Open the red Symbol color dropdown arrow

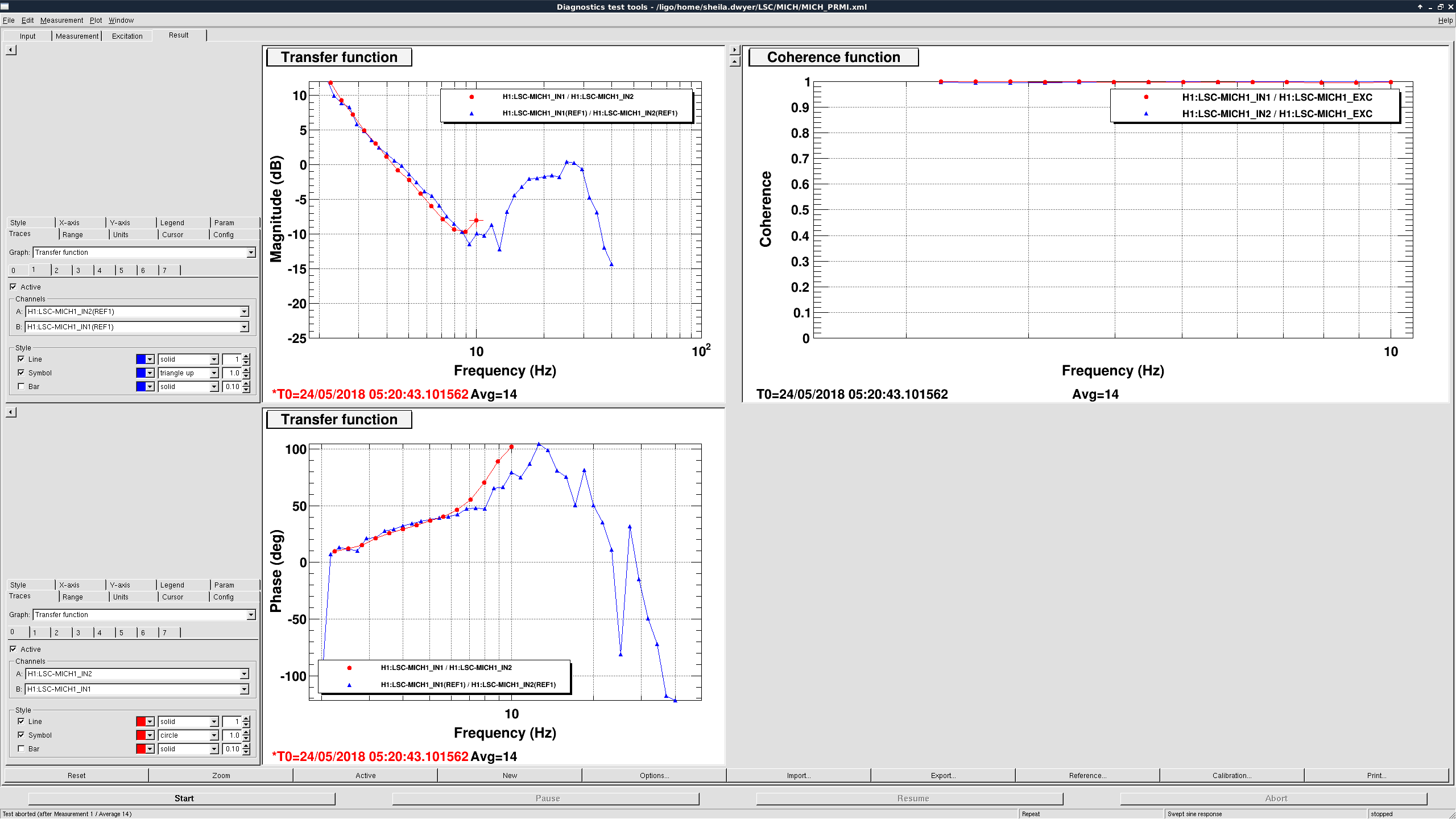tap(150, 735)
